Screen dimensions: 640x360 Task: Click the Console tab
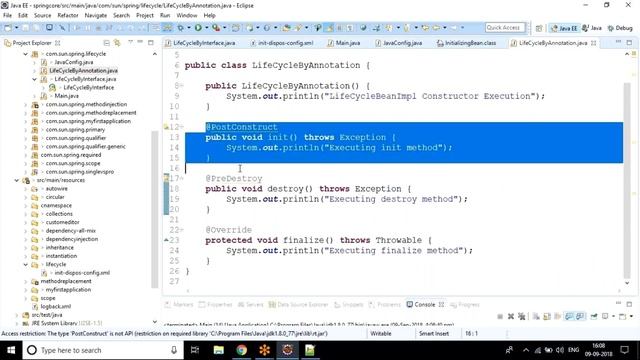coord(424,304)
